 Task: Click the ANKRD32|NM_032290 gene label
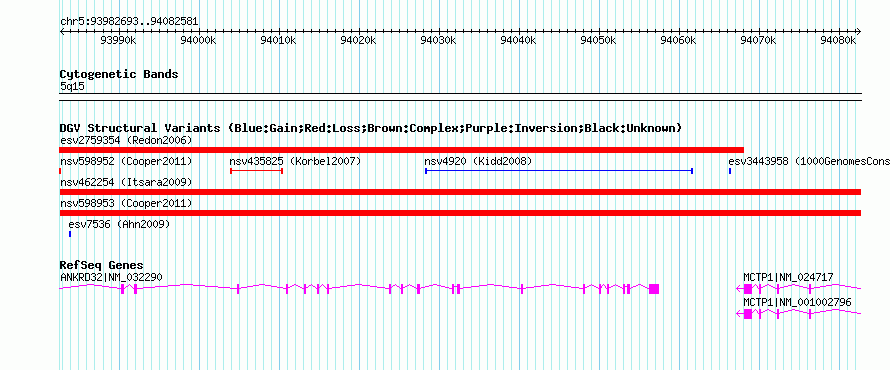(111, 278)
